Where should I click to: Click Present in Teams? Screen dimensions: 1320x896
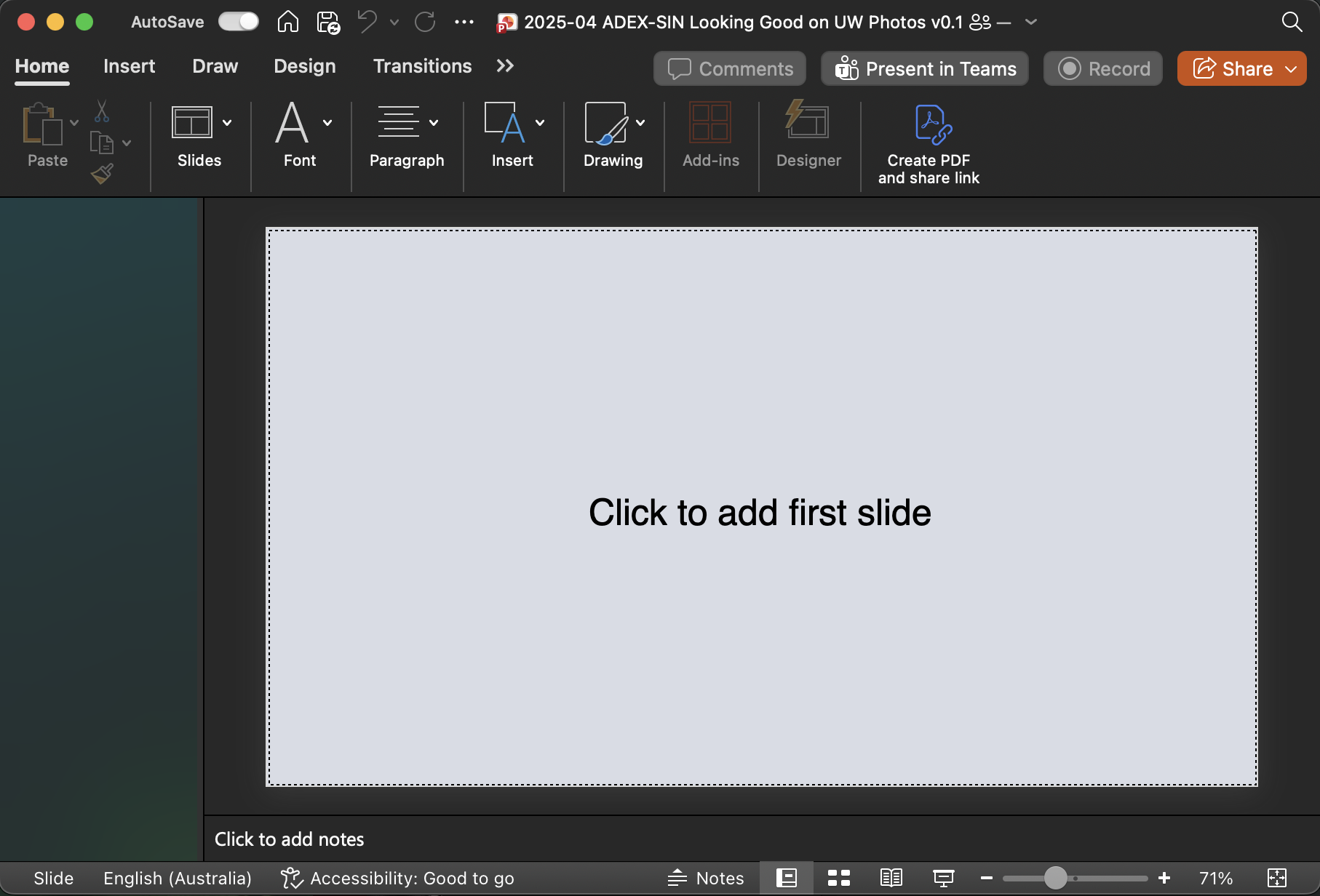[924, 68]
